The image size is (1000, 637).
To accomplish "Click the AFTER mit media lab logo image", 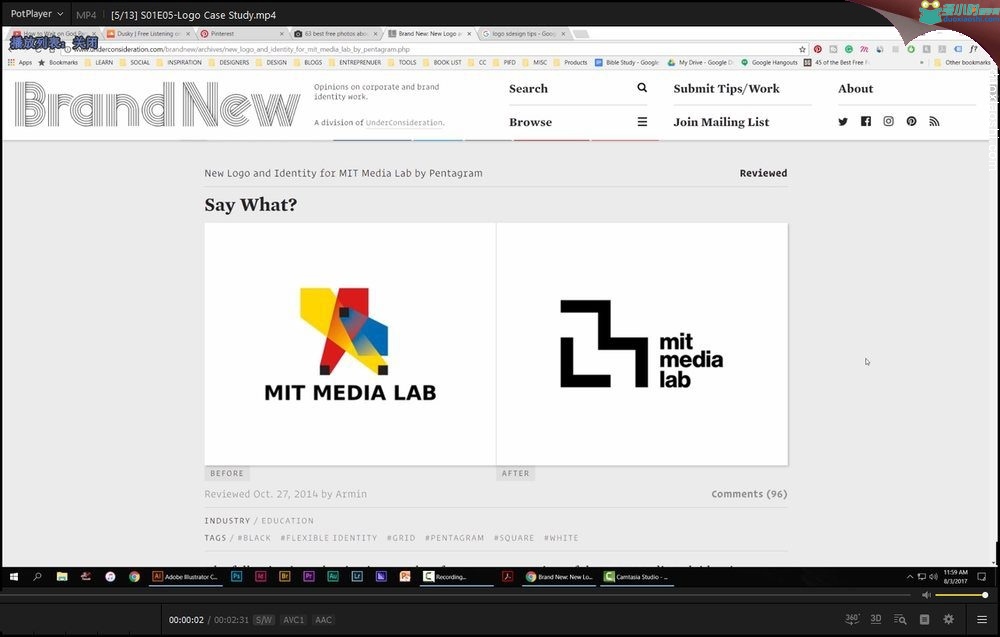I will click(x=642, y=344).
